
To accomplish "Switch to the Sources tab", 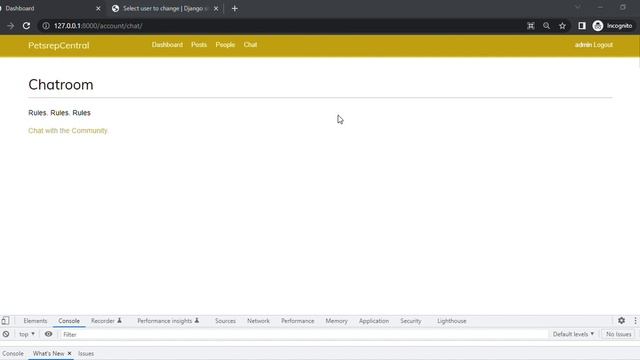I will pyautogui.click(x=225, y=321).
